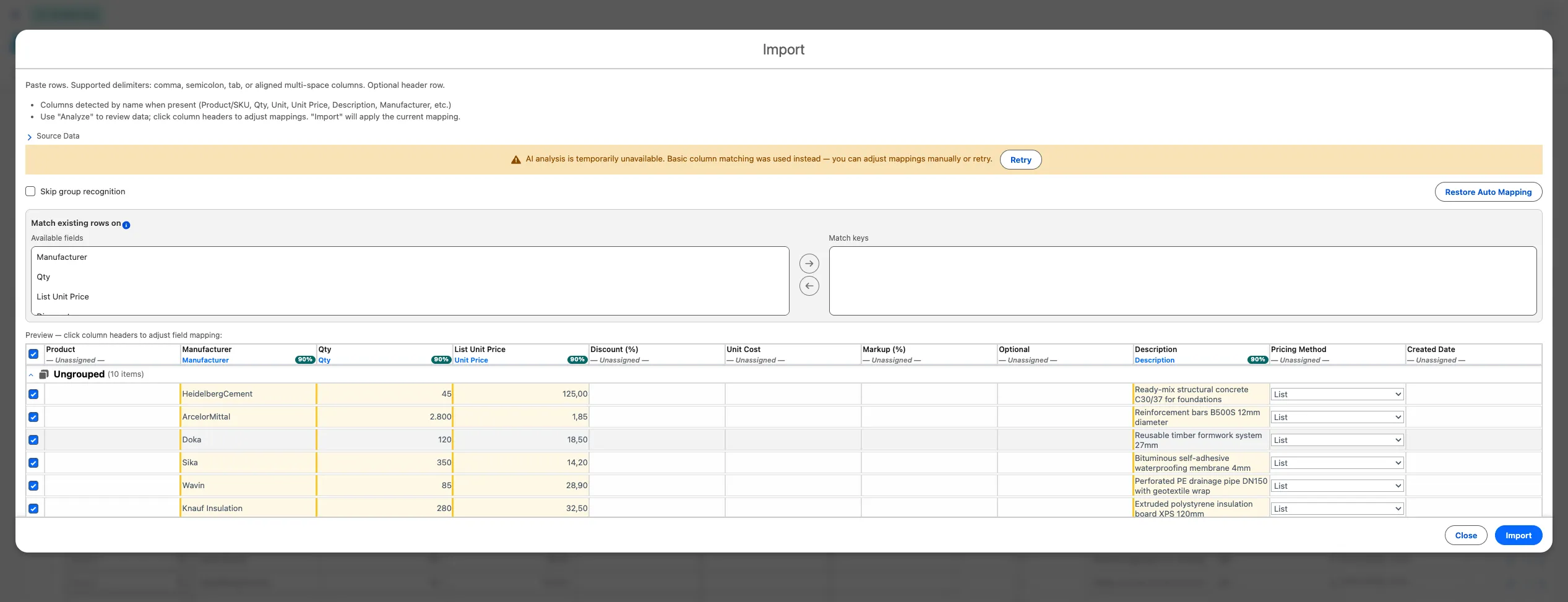1568x602 pixels.
Task: Open Pricing Method dropdown for Doka row
Action: click(1337, 440)
